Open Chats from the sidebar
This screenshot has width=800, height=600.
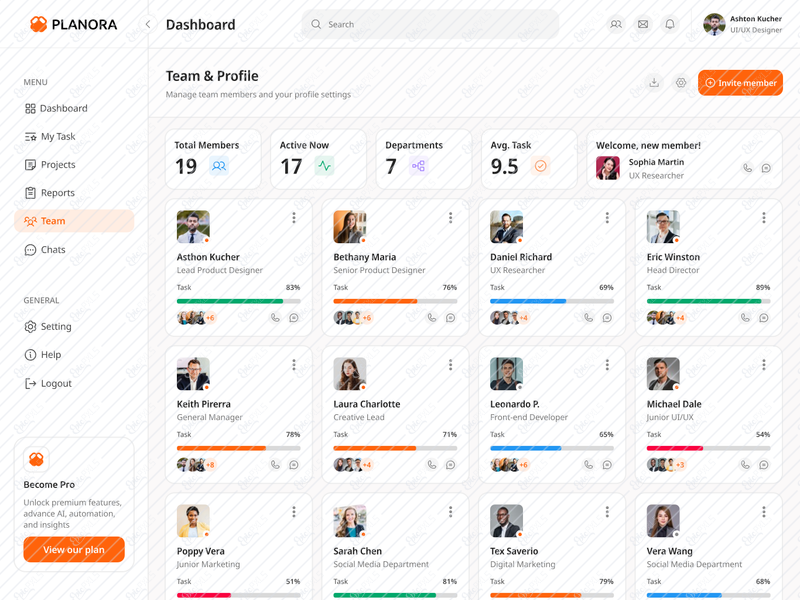pos(74,249)
